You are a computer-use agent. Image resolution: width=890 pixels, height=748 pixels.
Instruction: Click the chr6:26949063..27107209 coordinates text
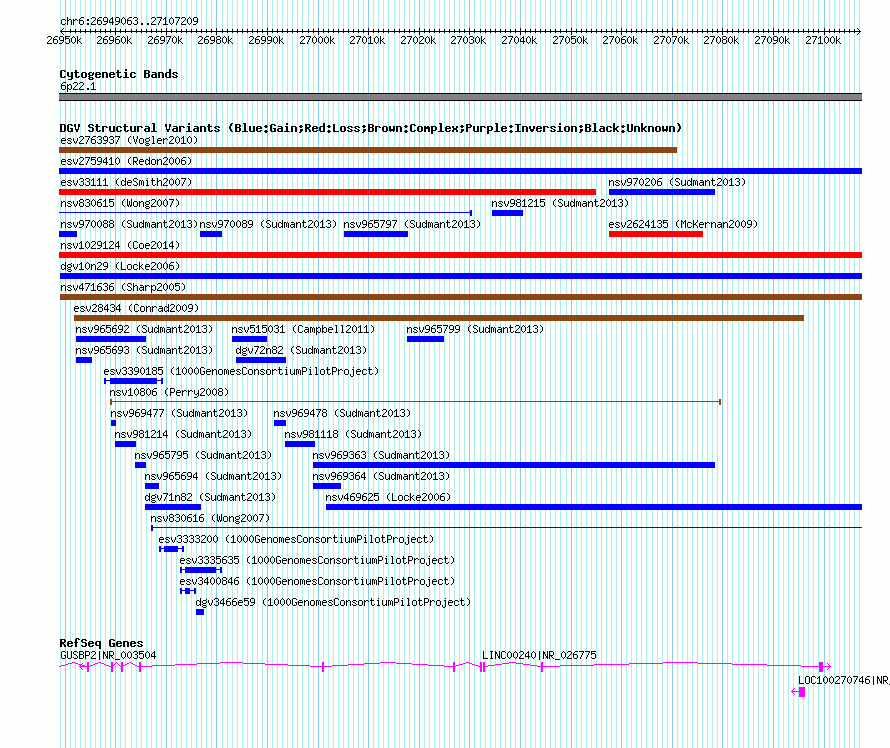coord(129,22)
